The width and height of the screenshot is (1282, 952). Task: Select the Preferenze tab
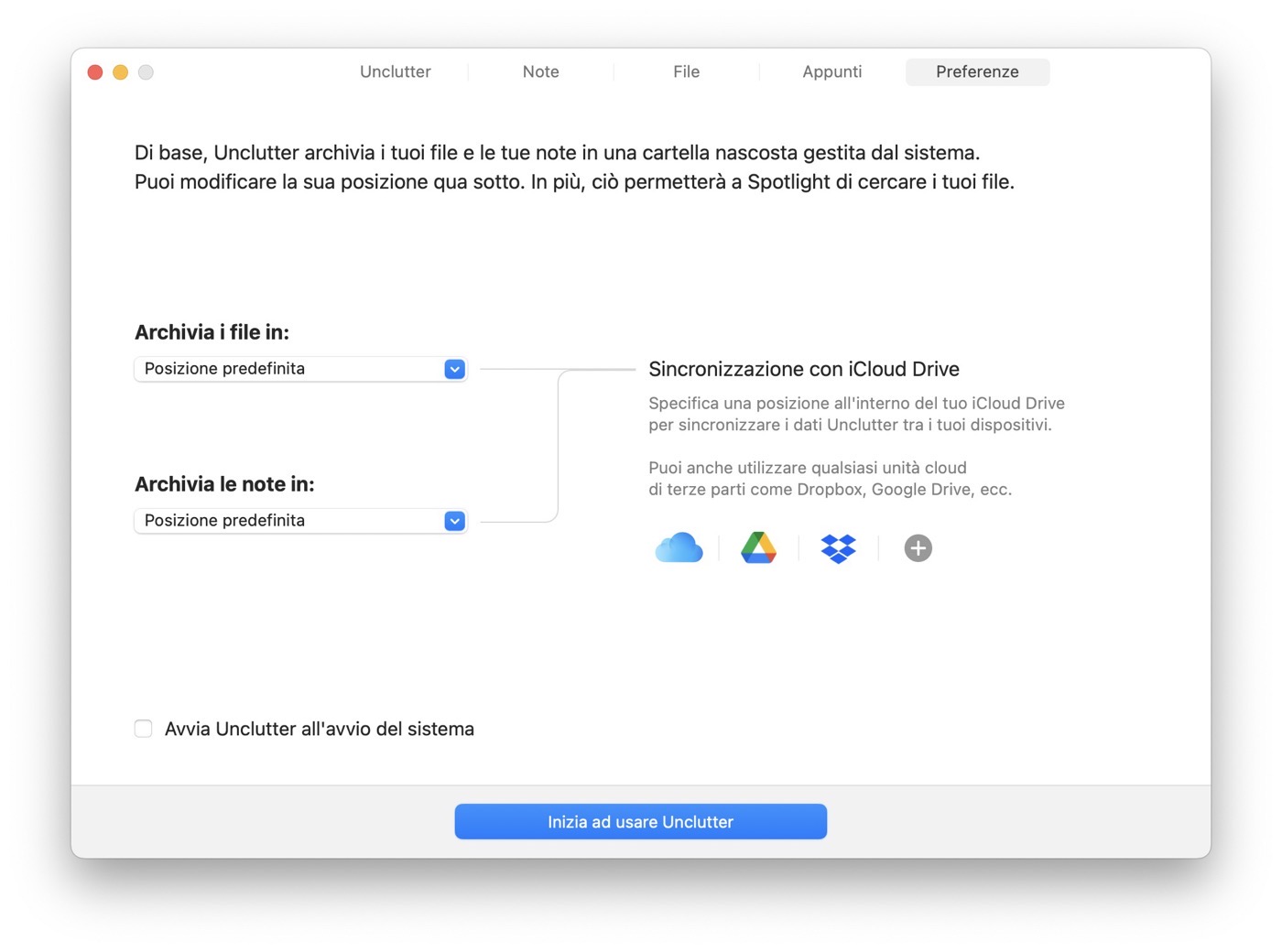click(x=977, y=71)
